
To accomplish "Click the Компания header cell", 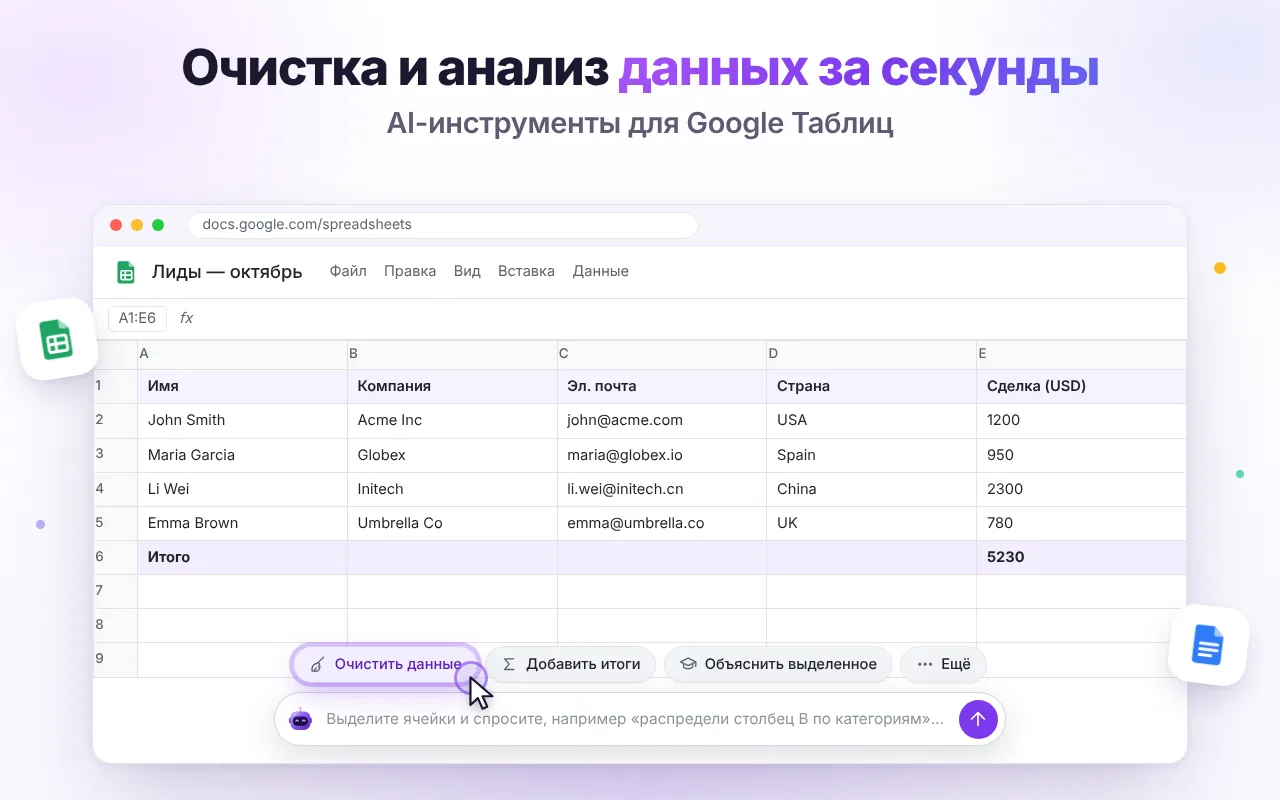I will click(x=452, y=386).
